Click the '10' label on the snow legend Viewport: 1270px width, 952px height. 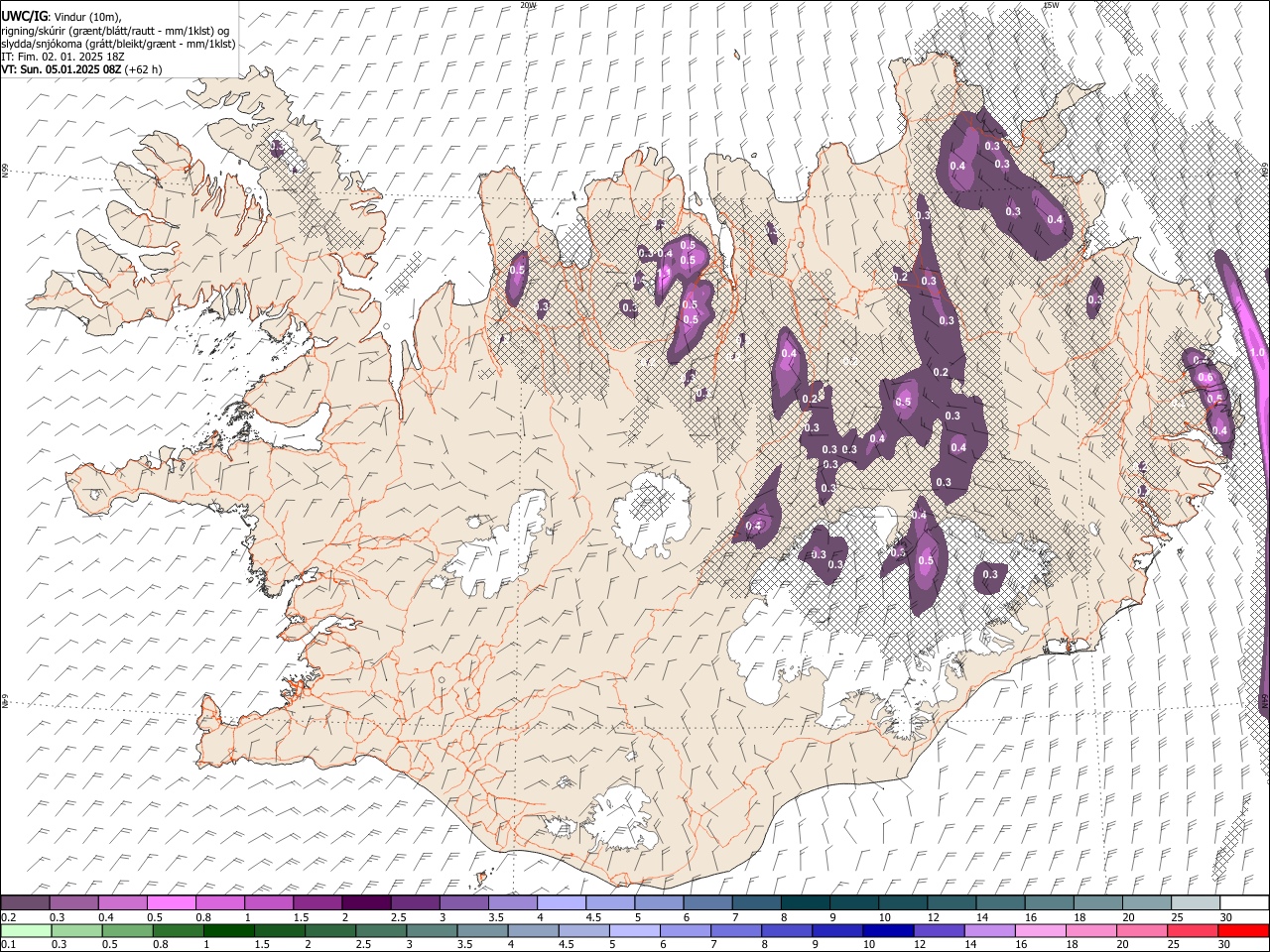point(883,917)
